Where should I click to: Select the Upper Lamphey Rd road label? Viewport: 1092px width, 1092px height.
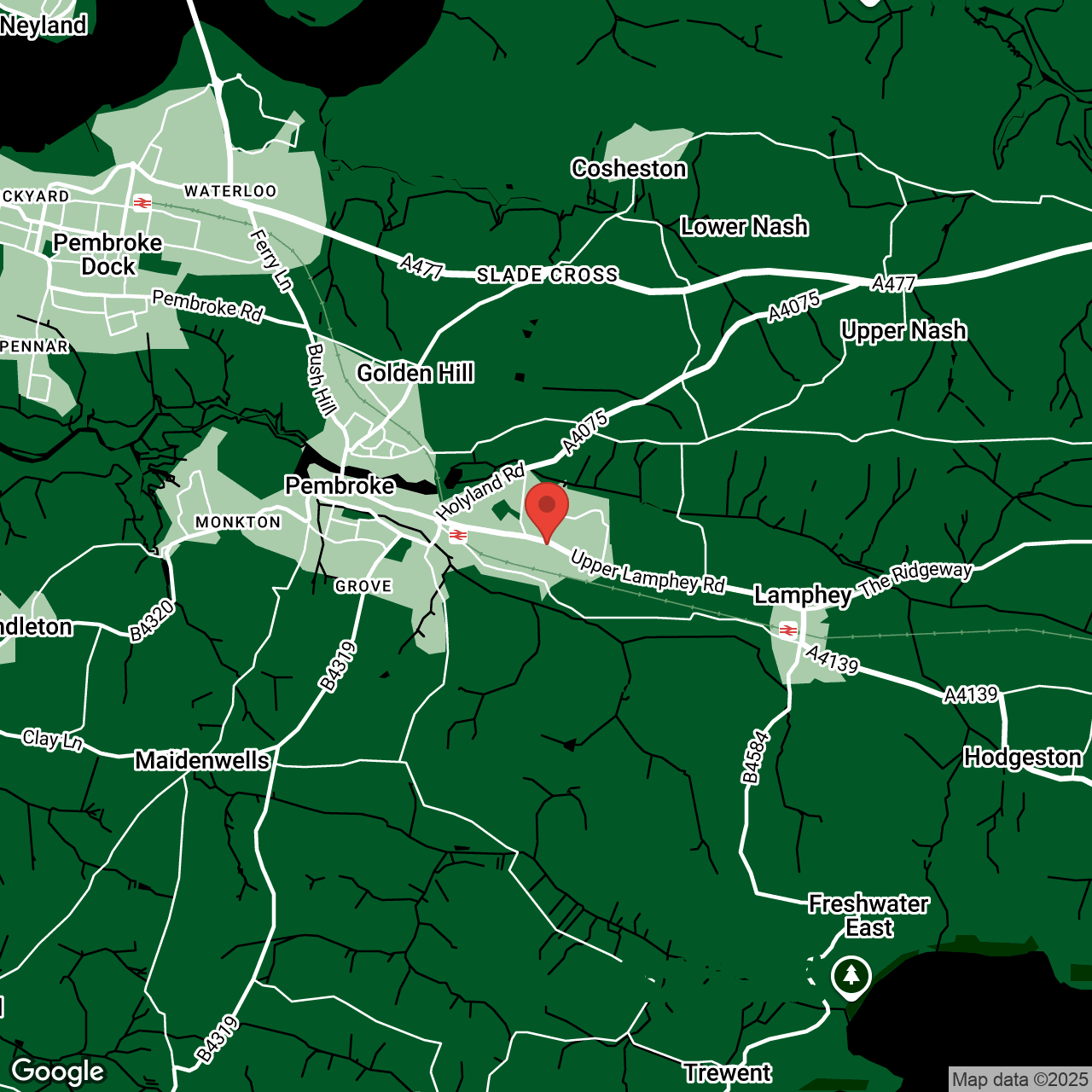(x=648, y=572)
